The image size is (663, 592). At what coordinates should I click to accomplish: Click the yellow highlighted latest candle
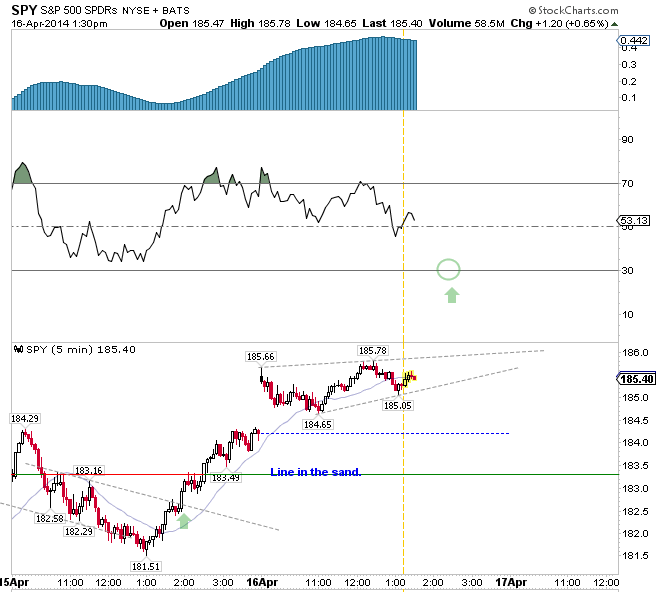[x=409, y=377]
